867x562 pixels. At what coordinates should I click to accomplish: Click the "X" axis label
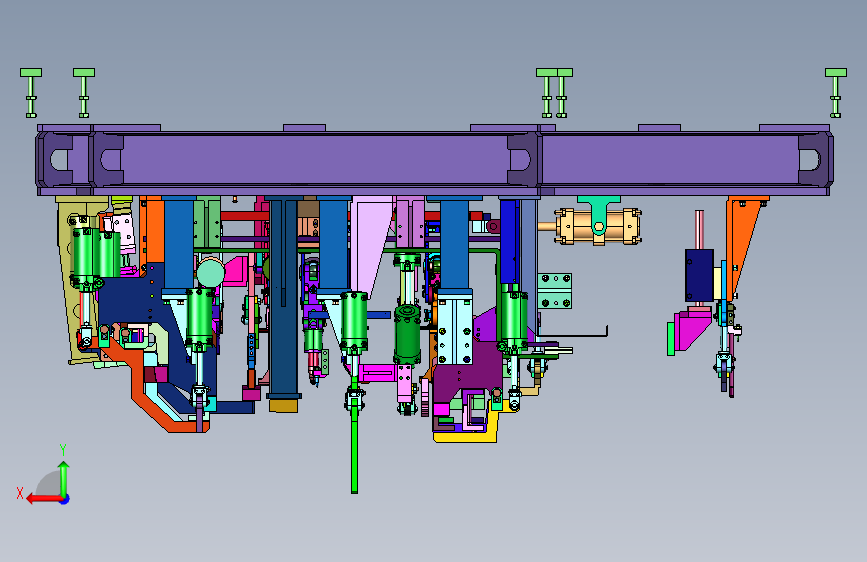tap(20, 493)
